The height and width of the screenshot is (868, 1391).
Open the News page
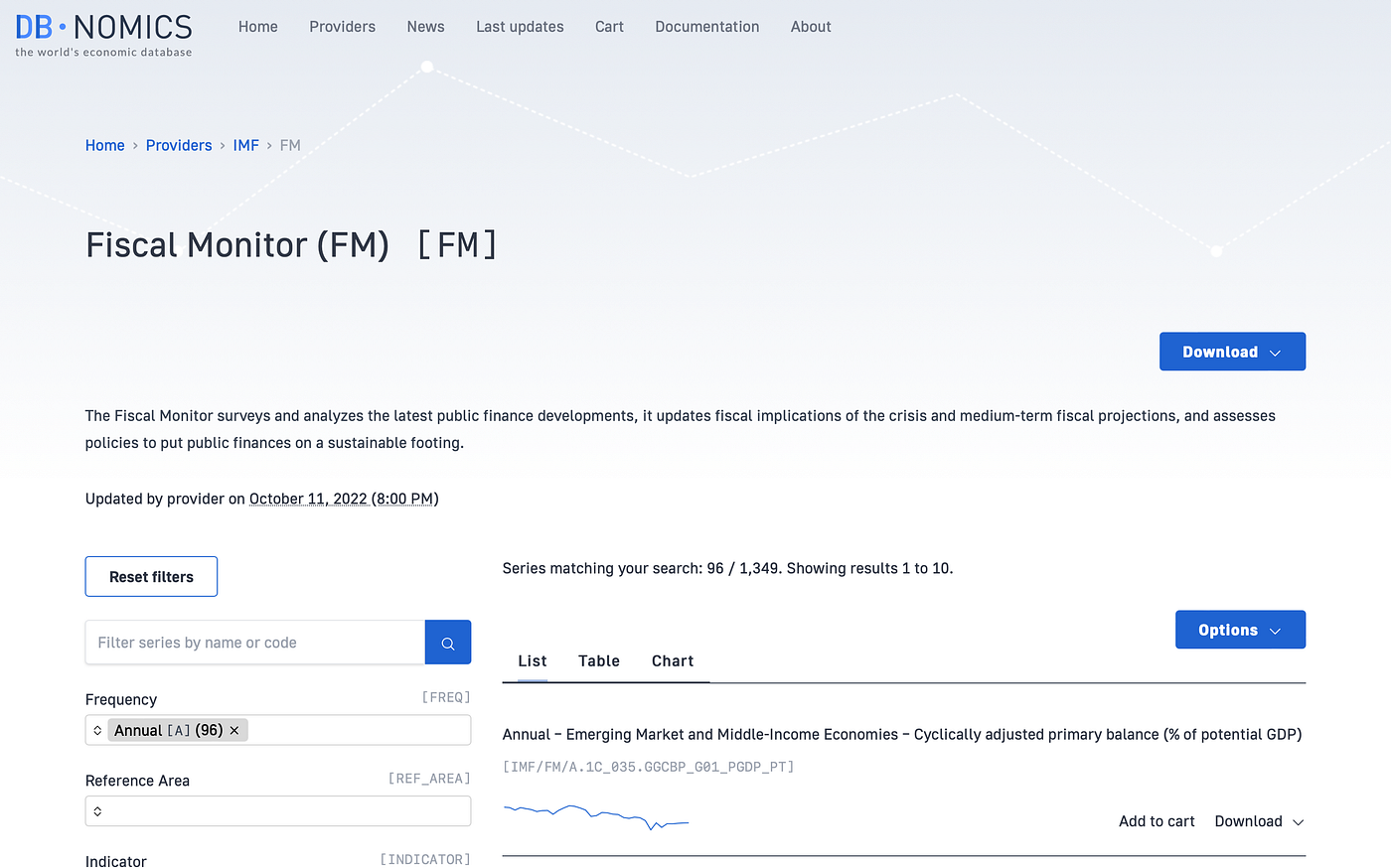(426, 27)
